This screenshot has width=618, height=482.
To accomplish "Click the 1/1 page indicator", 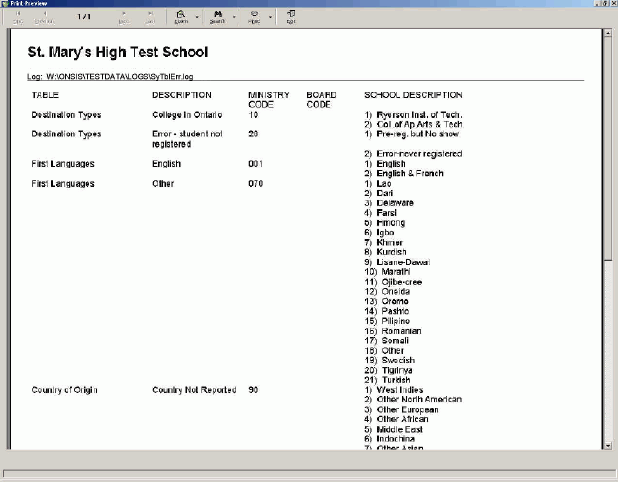I will (x=84, y=17).
